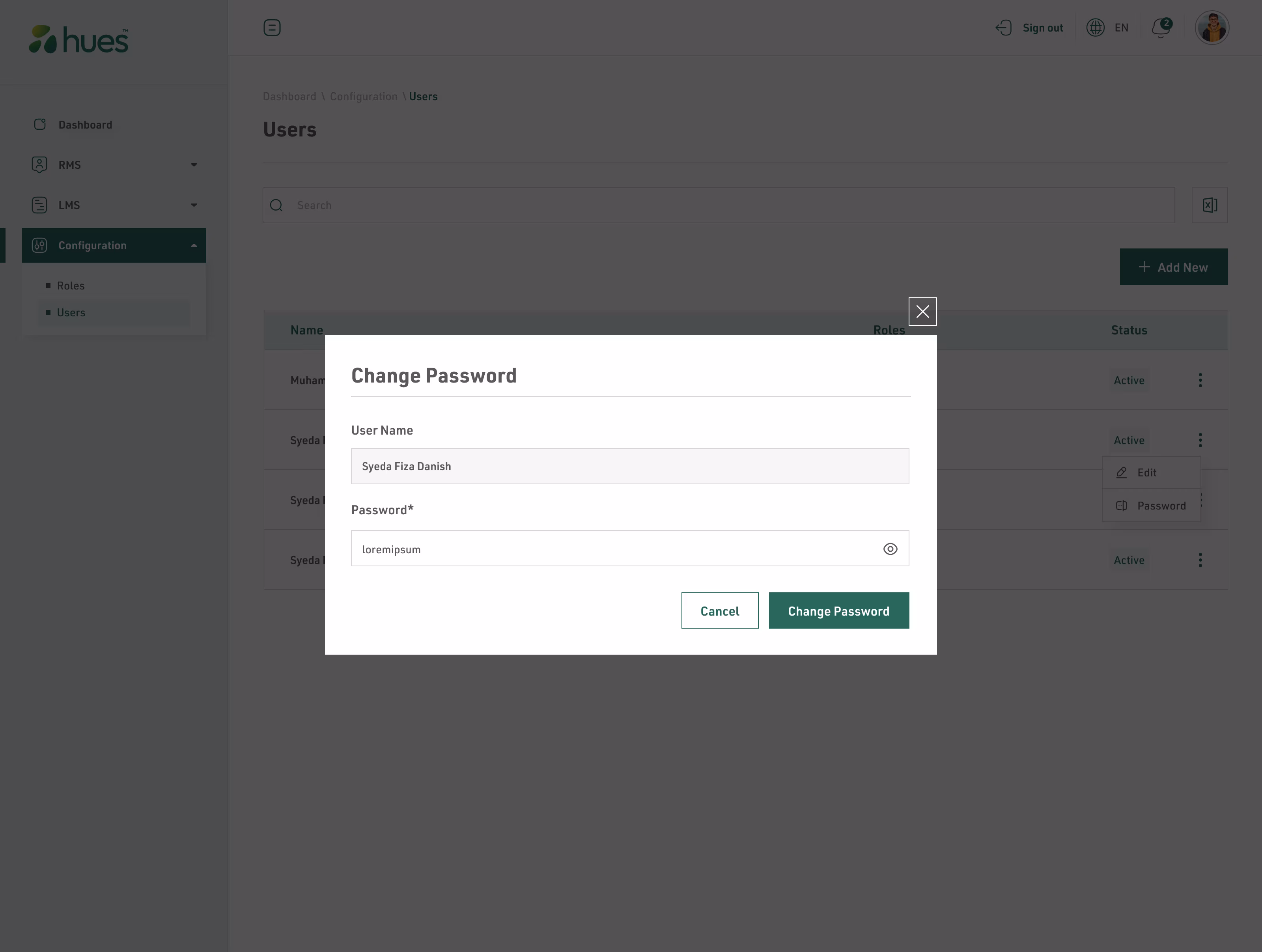This screenshot has width=1262, height=952.
Task: Collapse sidebar using the menu toggle icon
Action: click(272, 27)
